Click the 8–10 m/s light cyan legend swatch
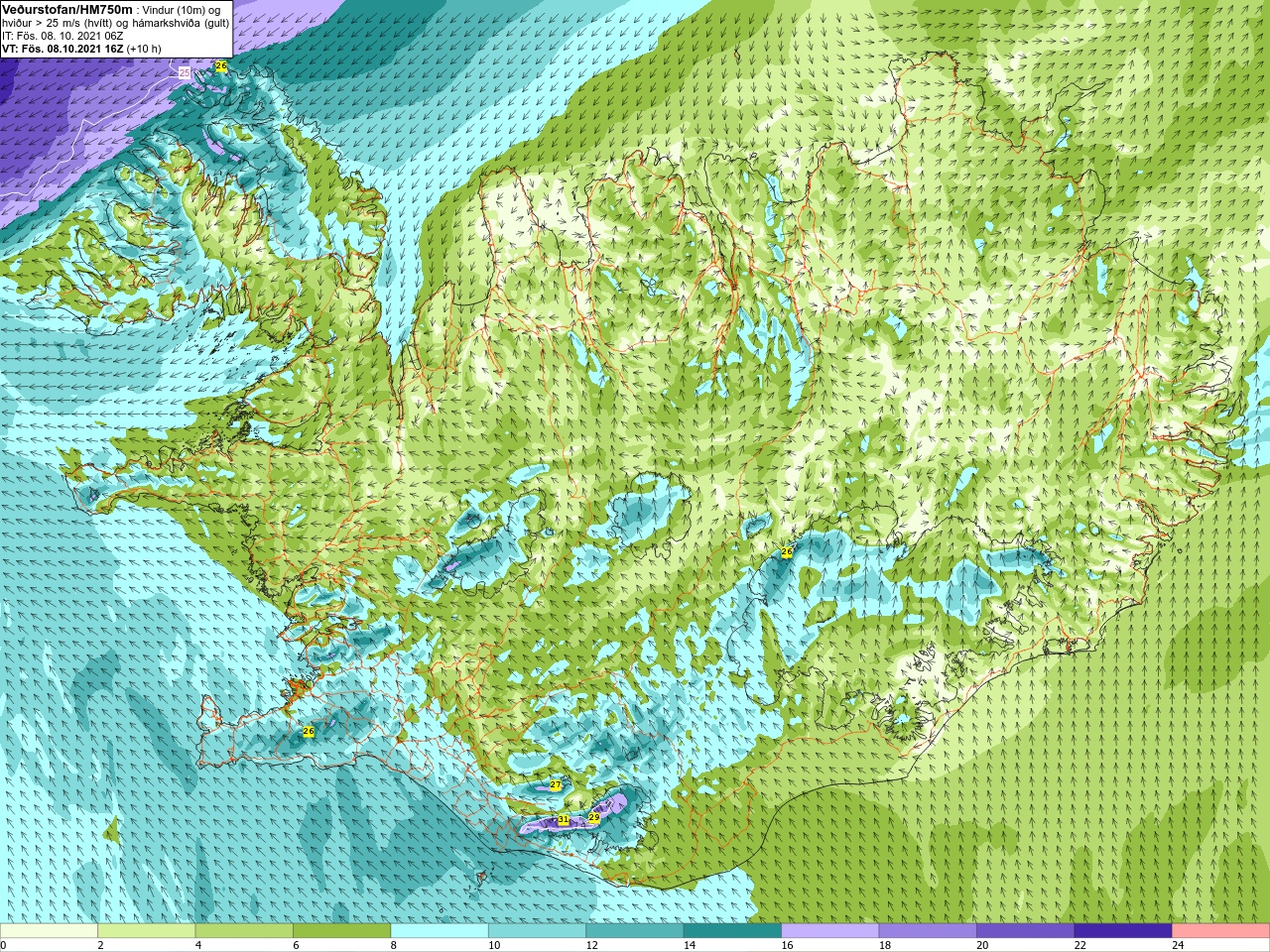1270x952 pixels. (440, 931)
